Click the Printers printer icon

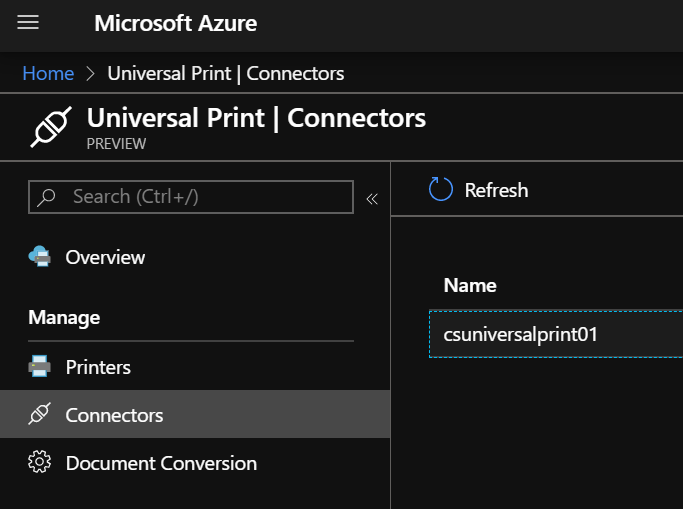pos(40,367)
